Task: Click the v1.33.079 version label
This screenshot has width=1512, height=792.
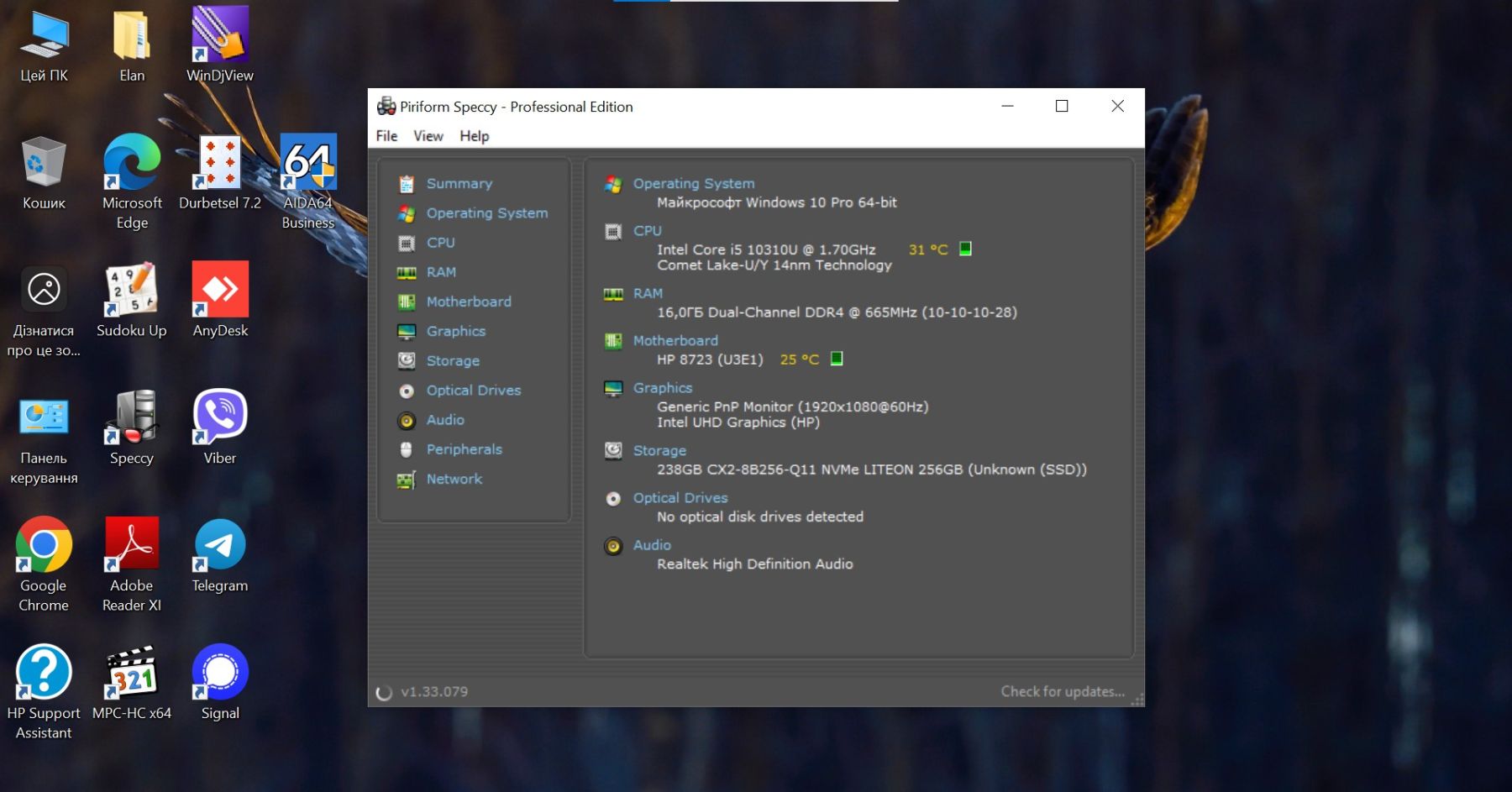Action: 434,692
